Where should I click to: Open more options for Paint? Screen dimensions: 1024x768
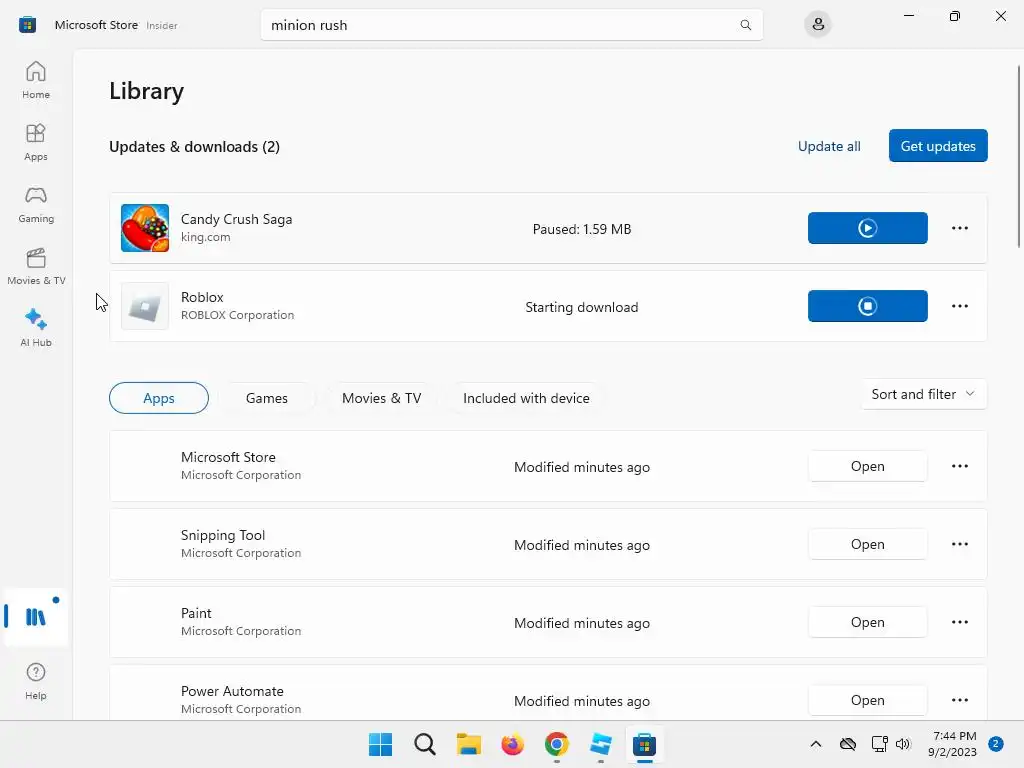(x=959, y=622)
